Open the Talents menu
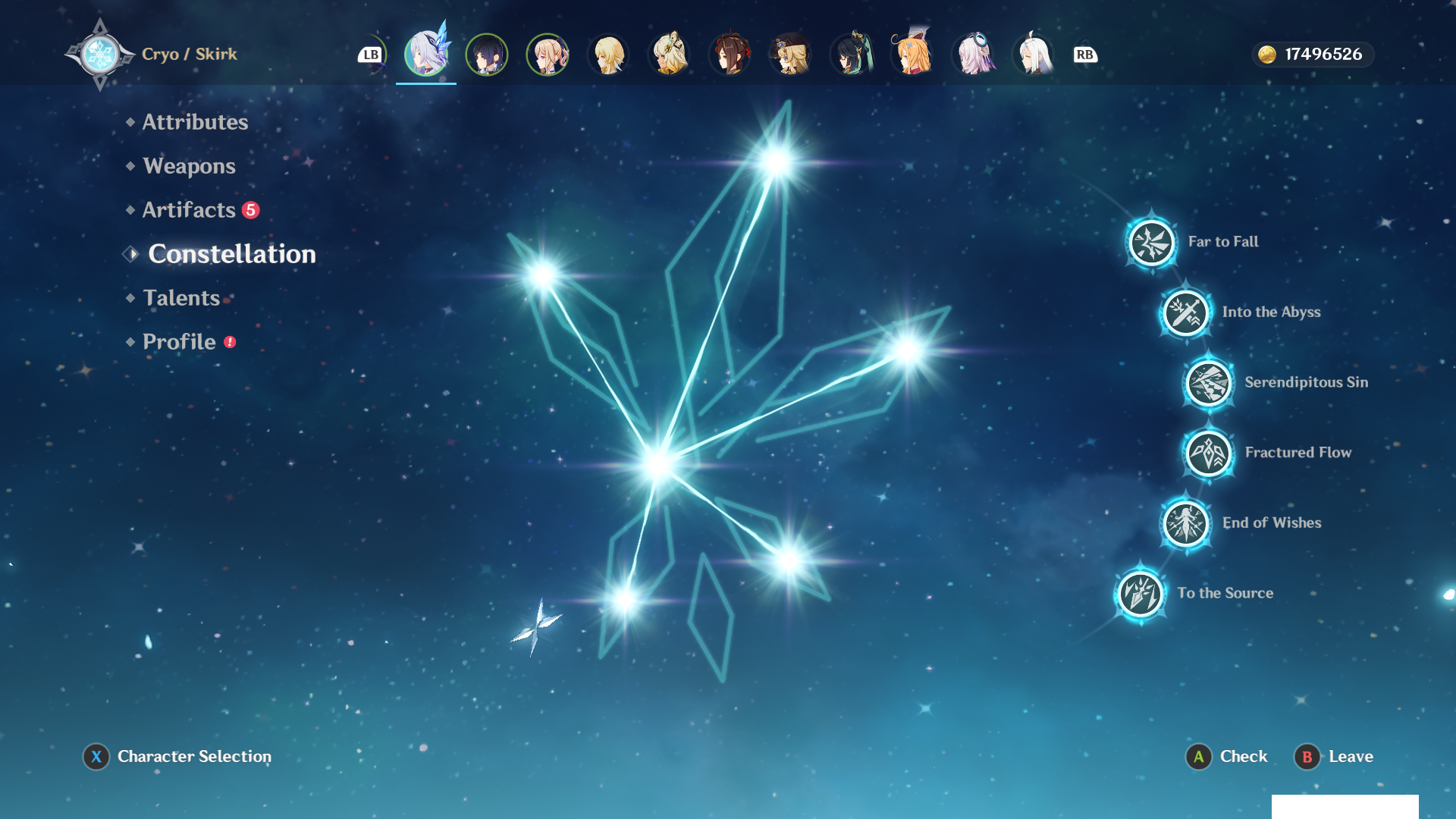1456x819 pixels. click(x=181, y=298)
